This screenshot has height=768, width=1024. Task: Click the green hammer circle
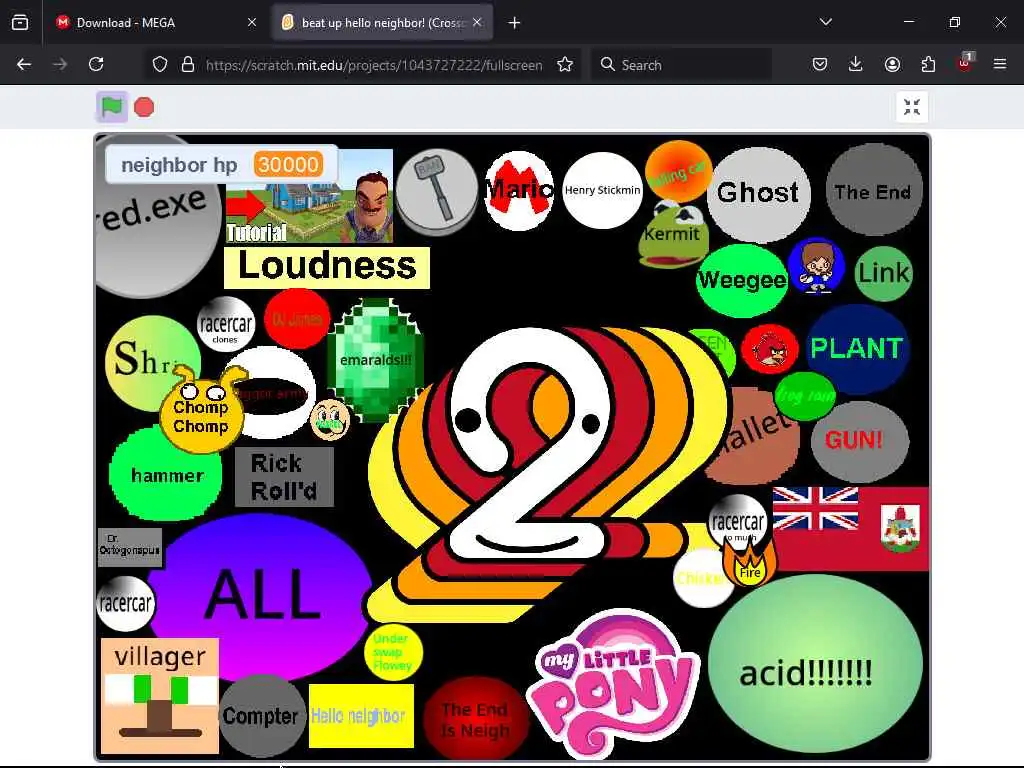(x=166, y=475)
